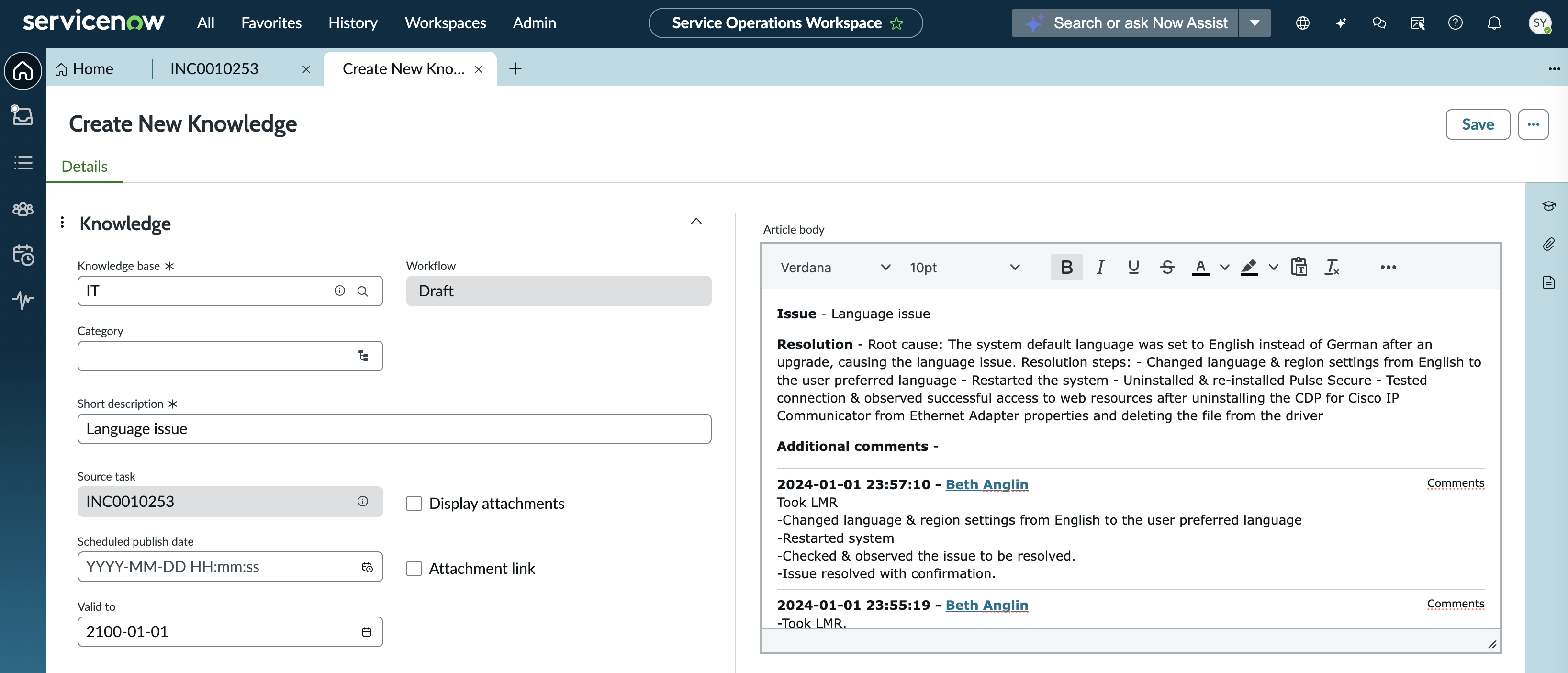This screenshot has width=1568, height=673.
Task: Open document template icon in right panel
Action: [x=1548, y=282]
